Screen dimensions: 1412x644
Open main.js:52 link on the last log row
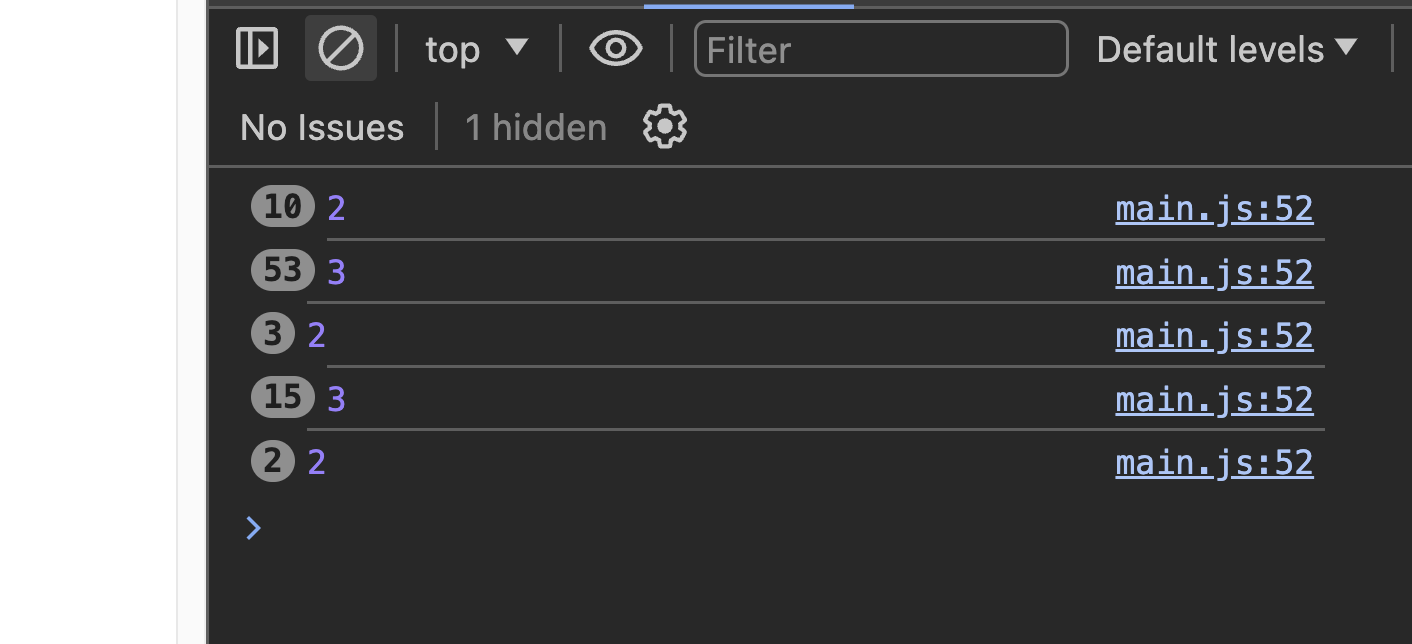(x=1214, y=462)
